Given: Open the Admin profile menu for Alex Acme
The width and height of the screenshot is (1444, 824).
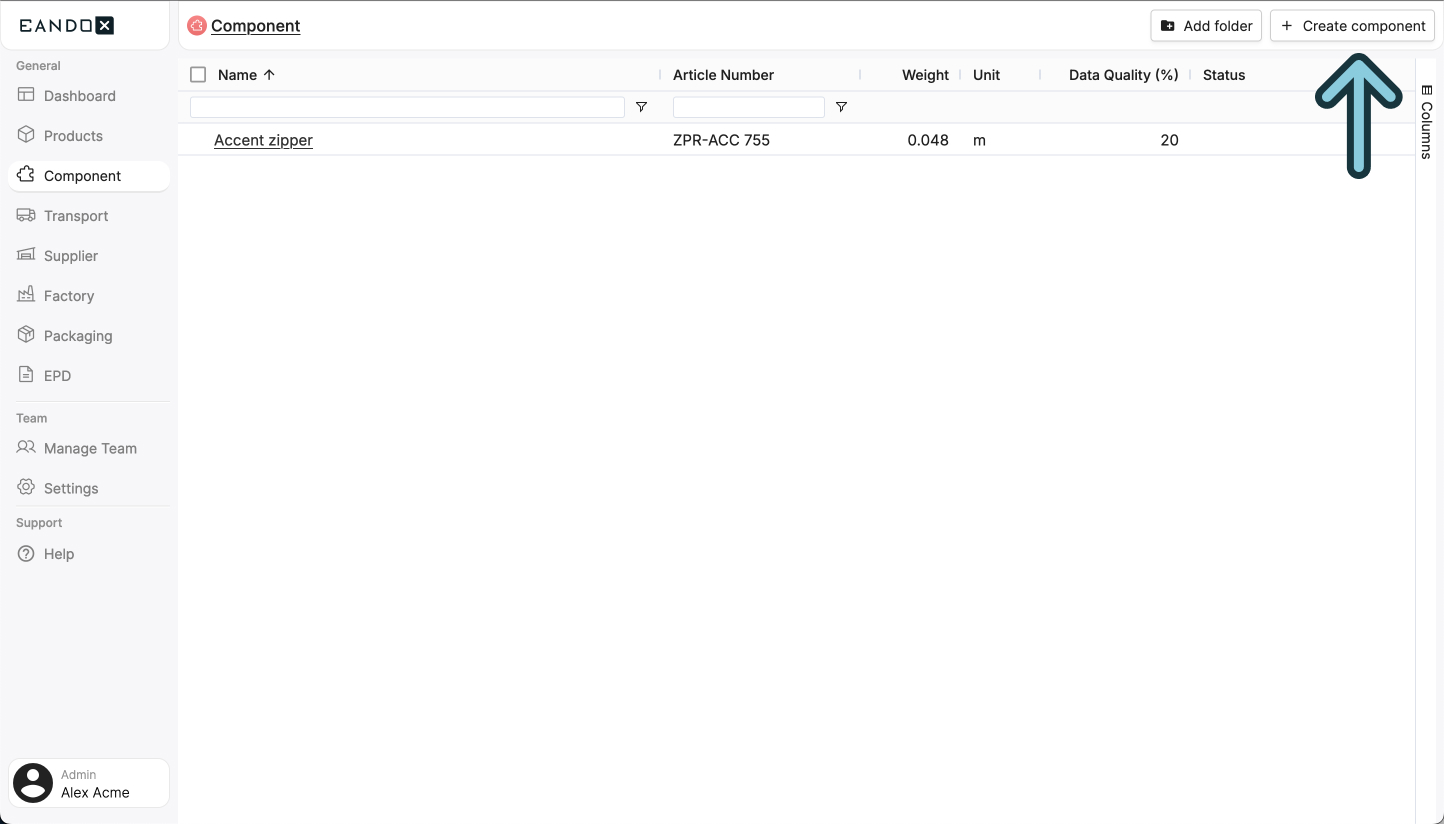Looking at the screenshot, I should tap(88, 783).
